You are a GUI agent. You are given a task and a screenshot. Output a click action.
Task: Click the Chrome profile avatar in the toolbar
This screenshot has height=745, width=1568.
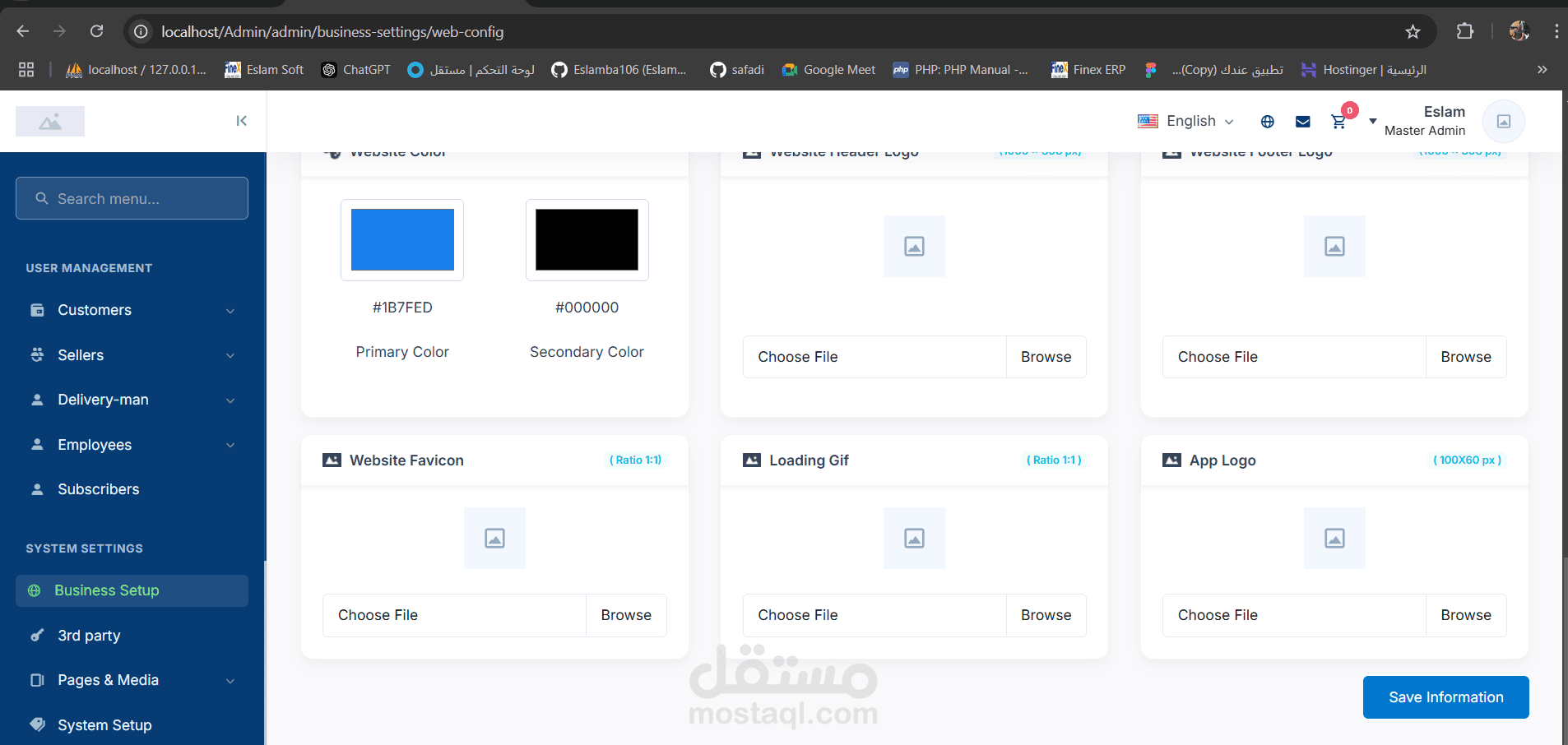(x=1519, y=31)
